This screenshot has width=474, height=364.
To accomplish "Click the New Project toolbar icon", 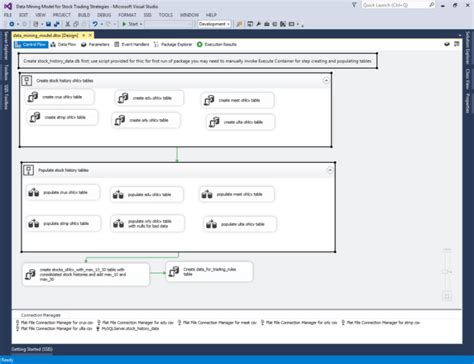I will point(36,24).
